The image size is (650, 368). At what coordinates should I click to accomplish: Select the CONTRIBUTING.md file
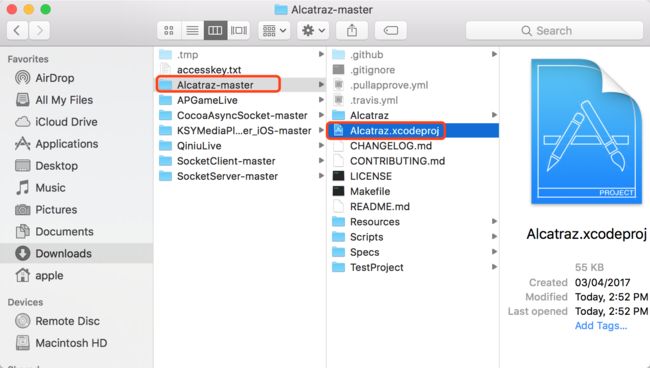click(389, 161)
